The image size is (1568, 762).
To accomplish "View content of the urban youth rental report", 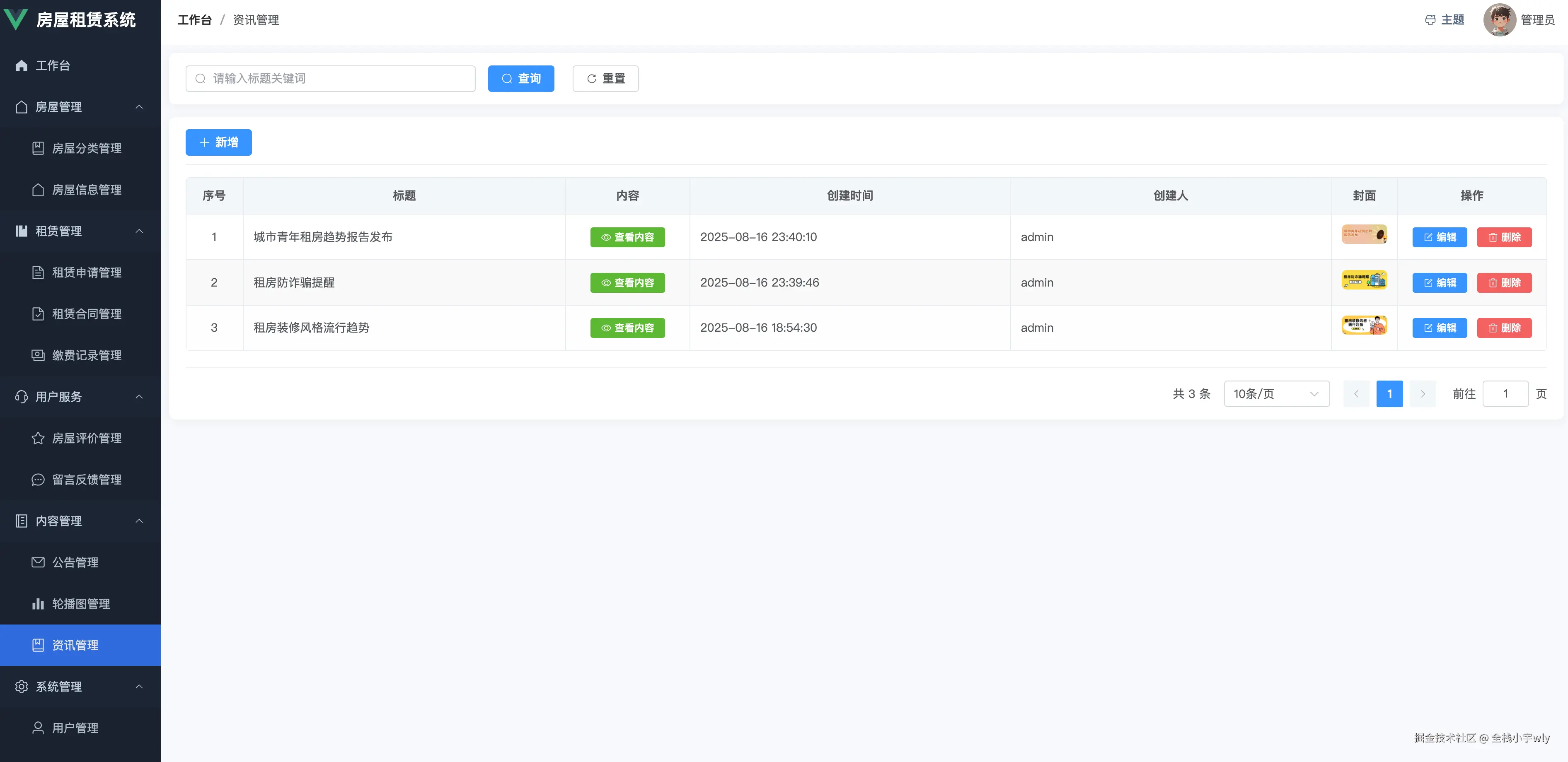I will pos(627,237).
